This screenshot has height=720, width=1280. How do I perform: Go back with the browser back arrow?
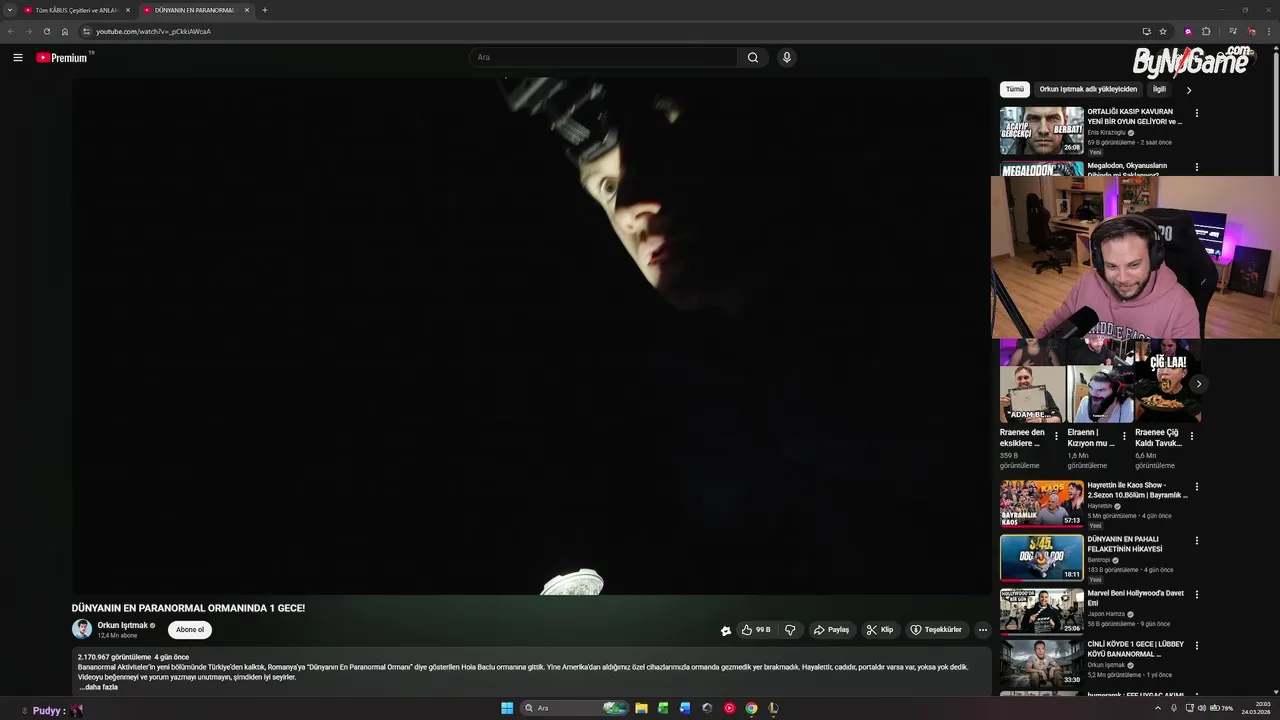(x=11, y=31)
